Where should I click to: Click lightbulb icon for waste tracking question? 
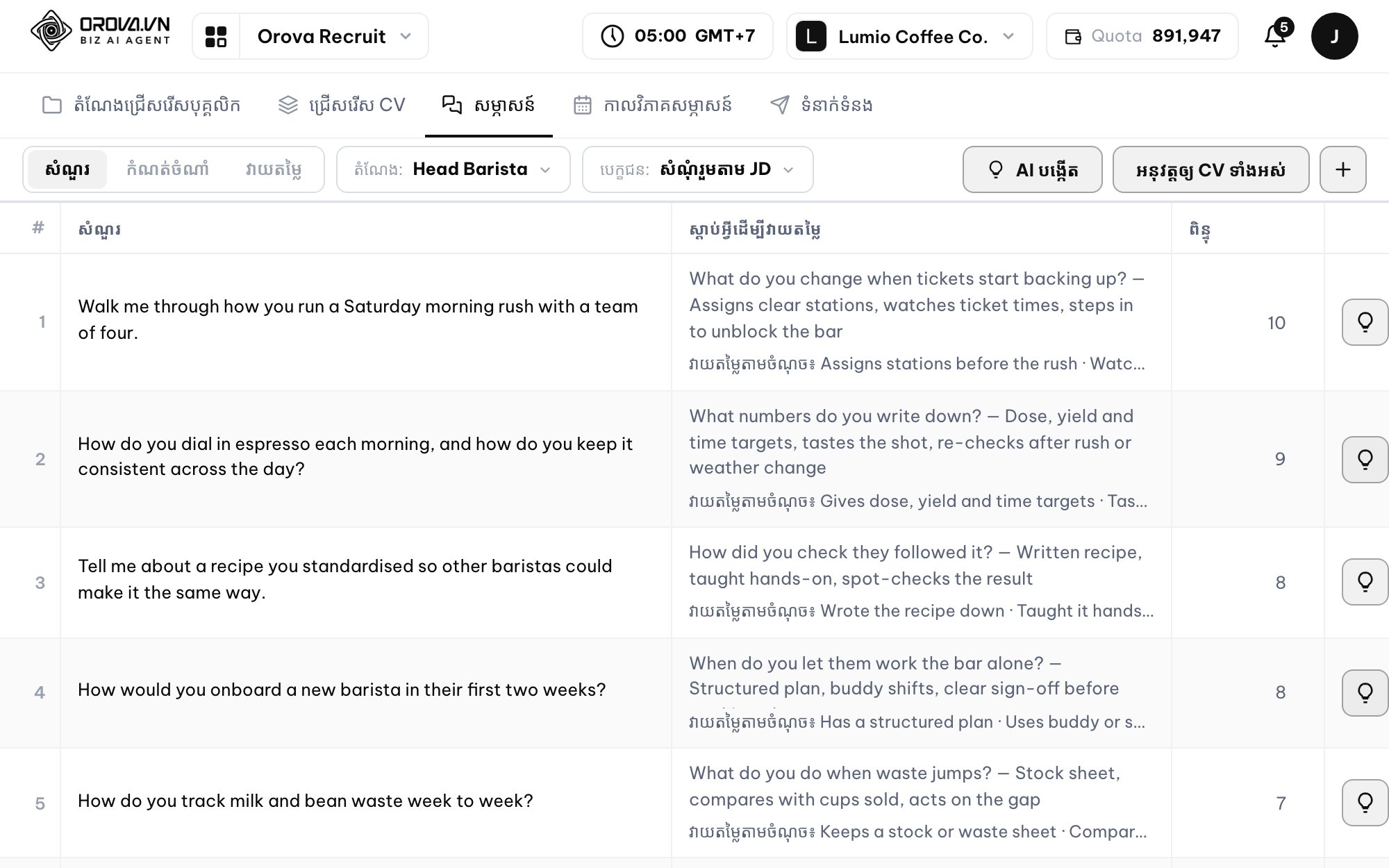(1365, 803)
